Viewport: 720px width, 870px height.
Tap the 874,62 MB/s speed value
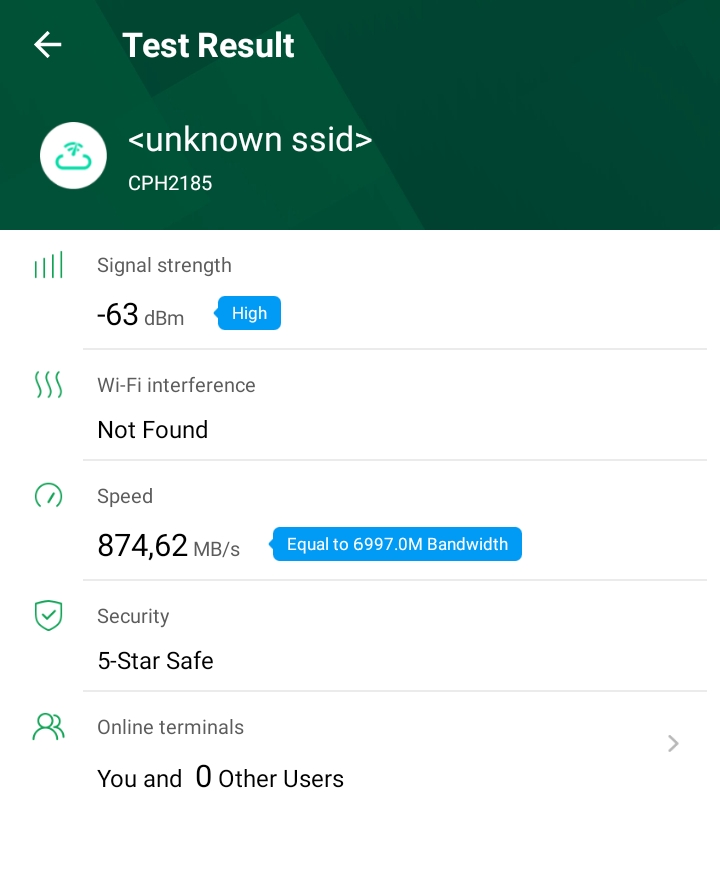[168, 546]
